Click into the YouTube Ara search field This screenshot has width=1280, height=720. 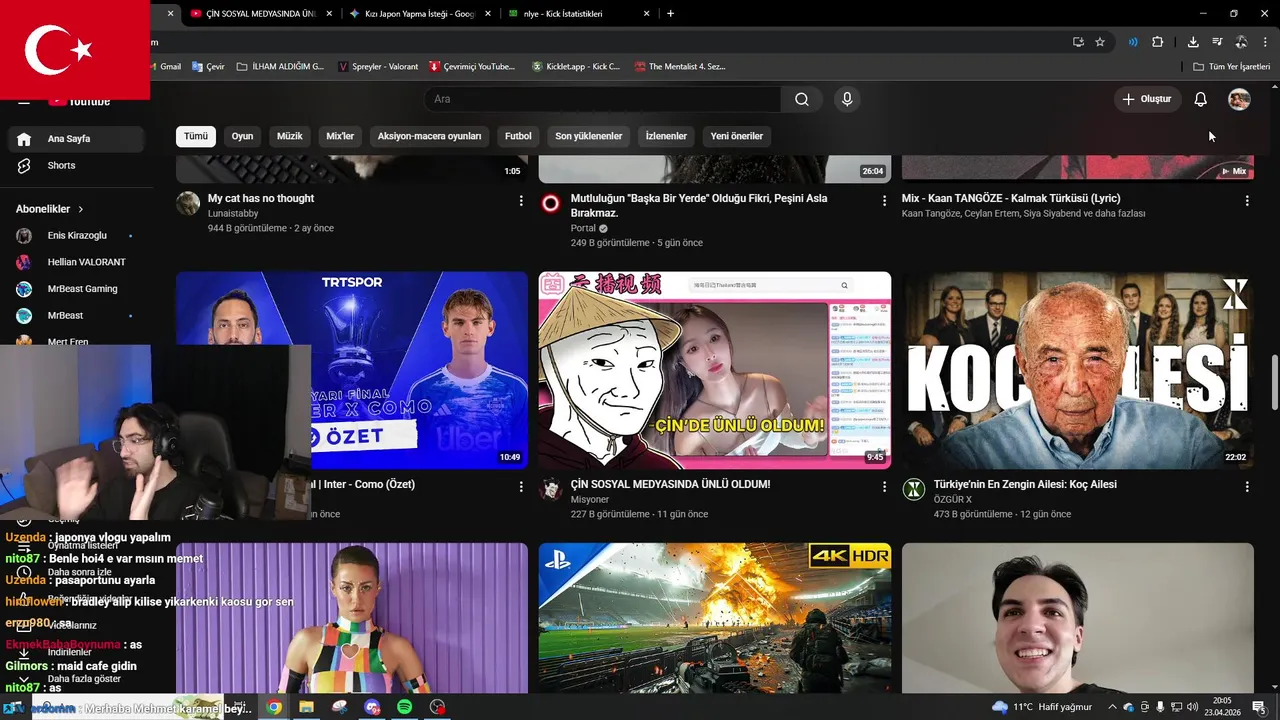pos(603,99)
